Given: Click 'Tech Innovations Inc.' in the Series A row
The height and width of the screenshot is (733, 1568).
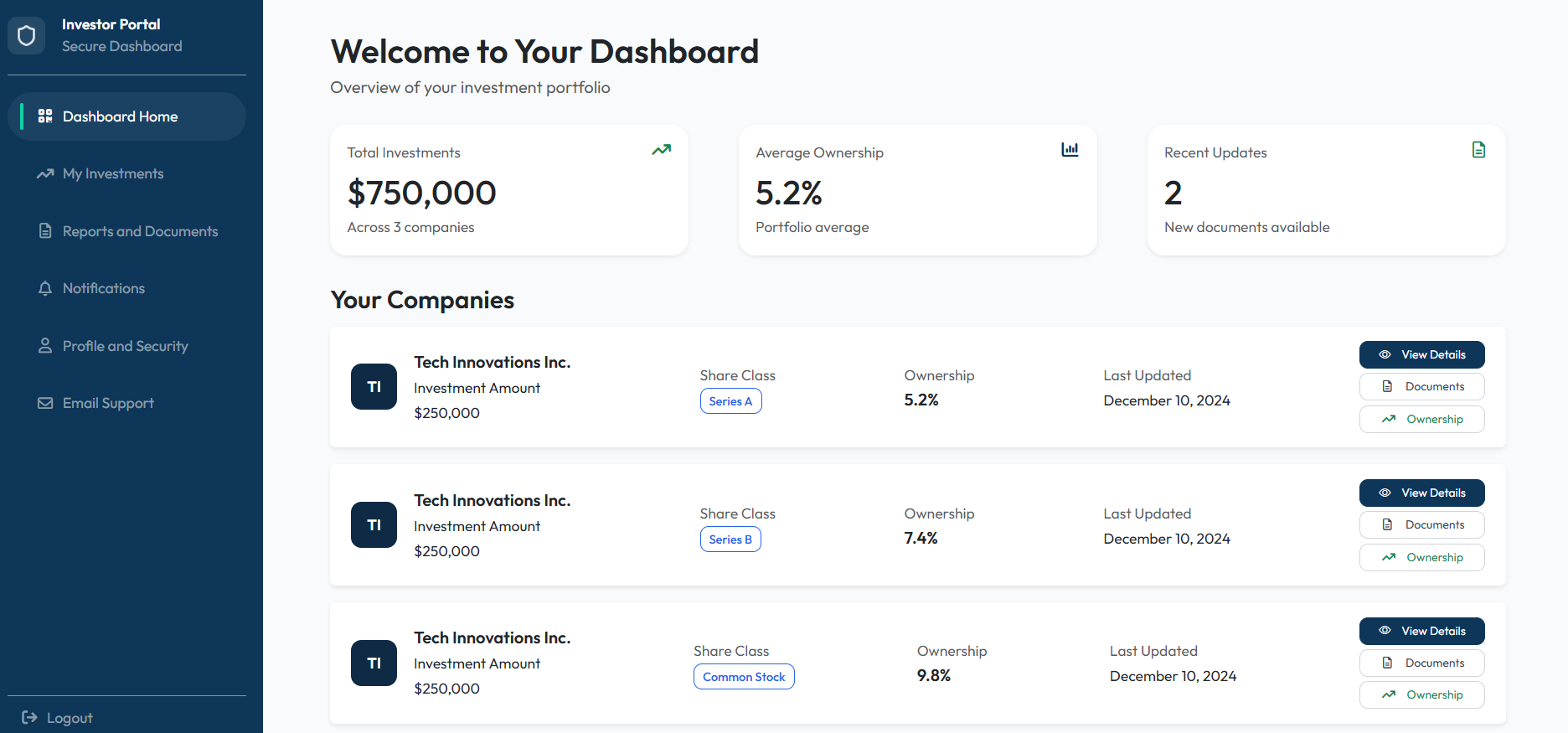Looking at the screenshot, I should [x=492, y=363].
